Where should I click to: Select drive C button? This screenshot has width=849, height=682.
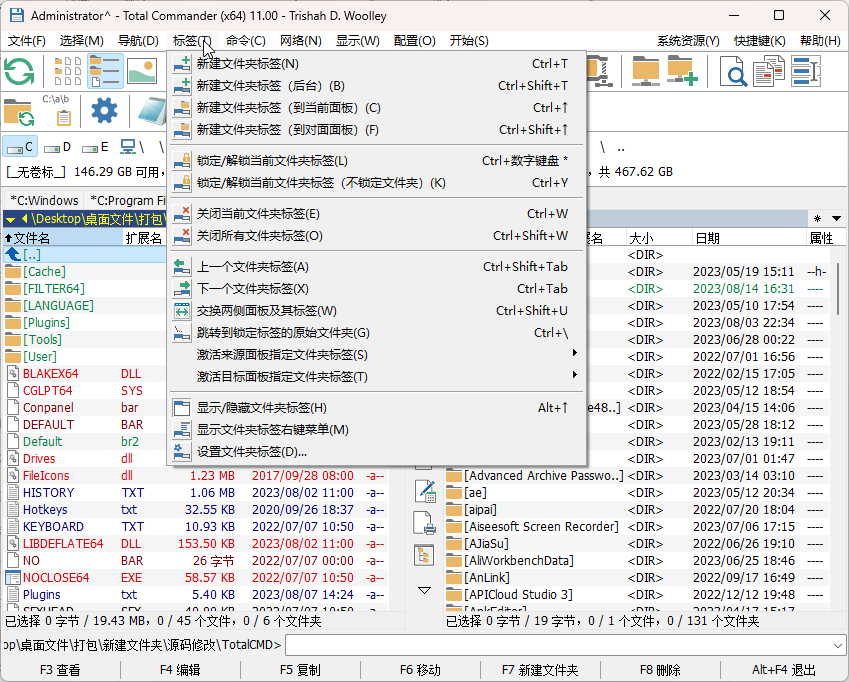coord(21,147)
